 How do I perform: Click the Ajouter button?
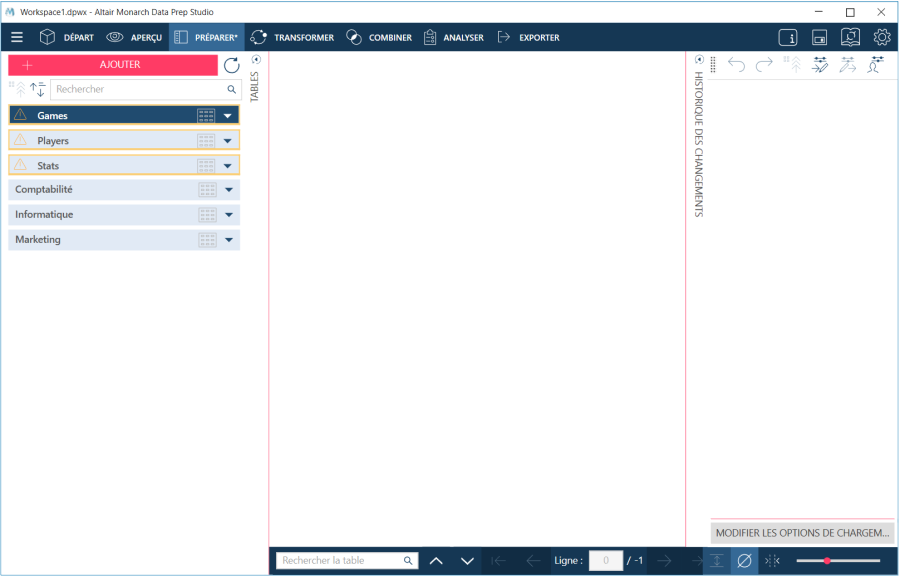(113, 65)
